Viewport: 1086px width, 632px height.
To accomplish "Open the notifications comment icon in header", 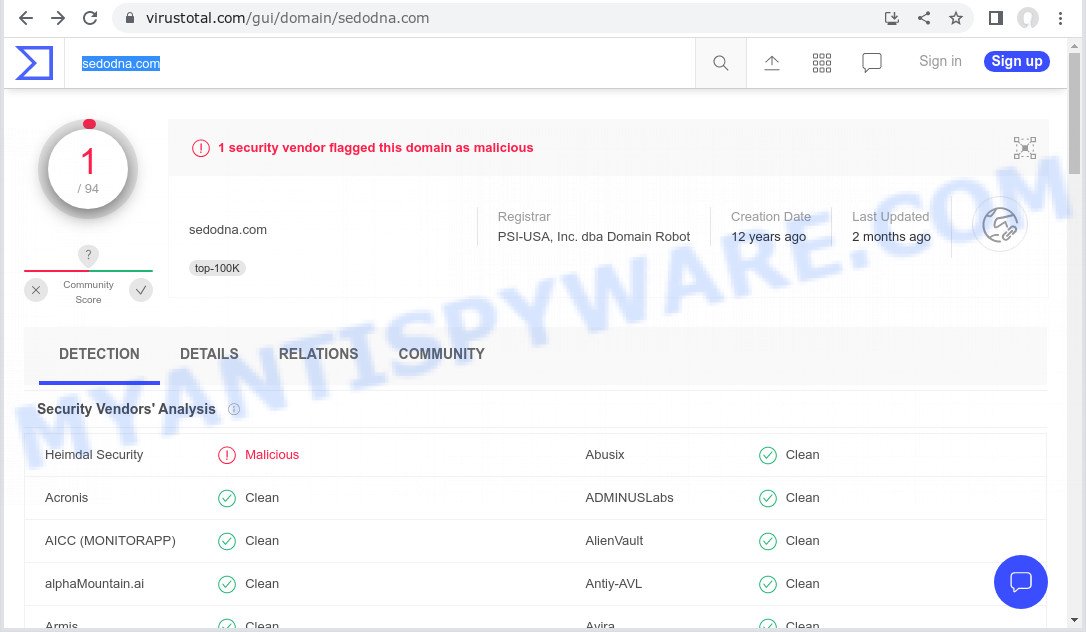I will 872,63.
